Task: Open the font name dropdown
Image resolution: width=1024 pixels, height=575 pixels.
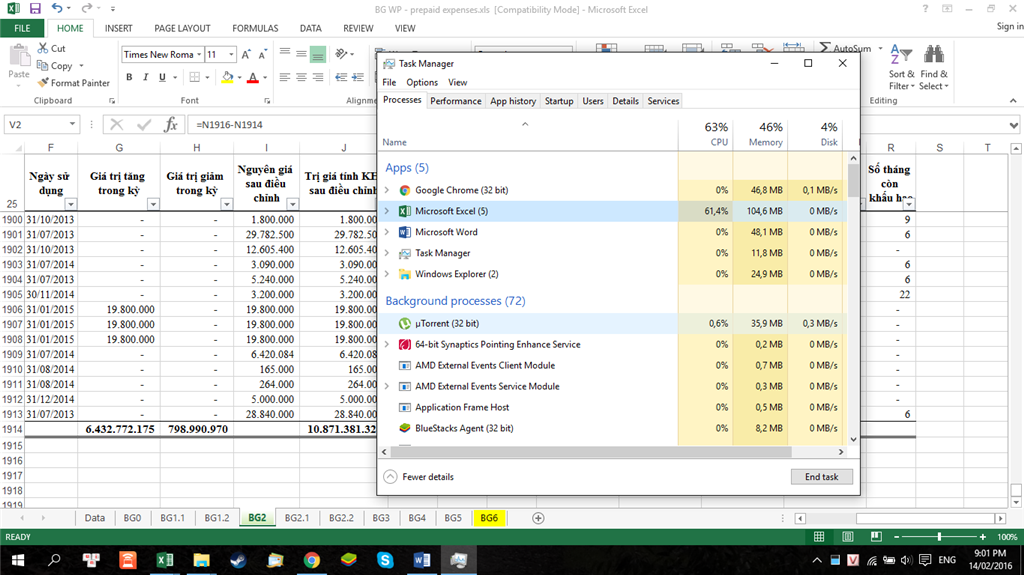Action: coord(199,55)
